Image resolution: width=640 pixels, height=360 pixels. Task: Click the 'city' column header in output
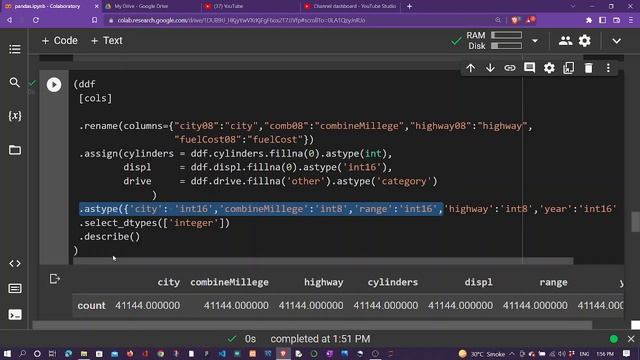tap(169, 282)
